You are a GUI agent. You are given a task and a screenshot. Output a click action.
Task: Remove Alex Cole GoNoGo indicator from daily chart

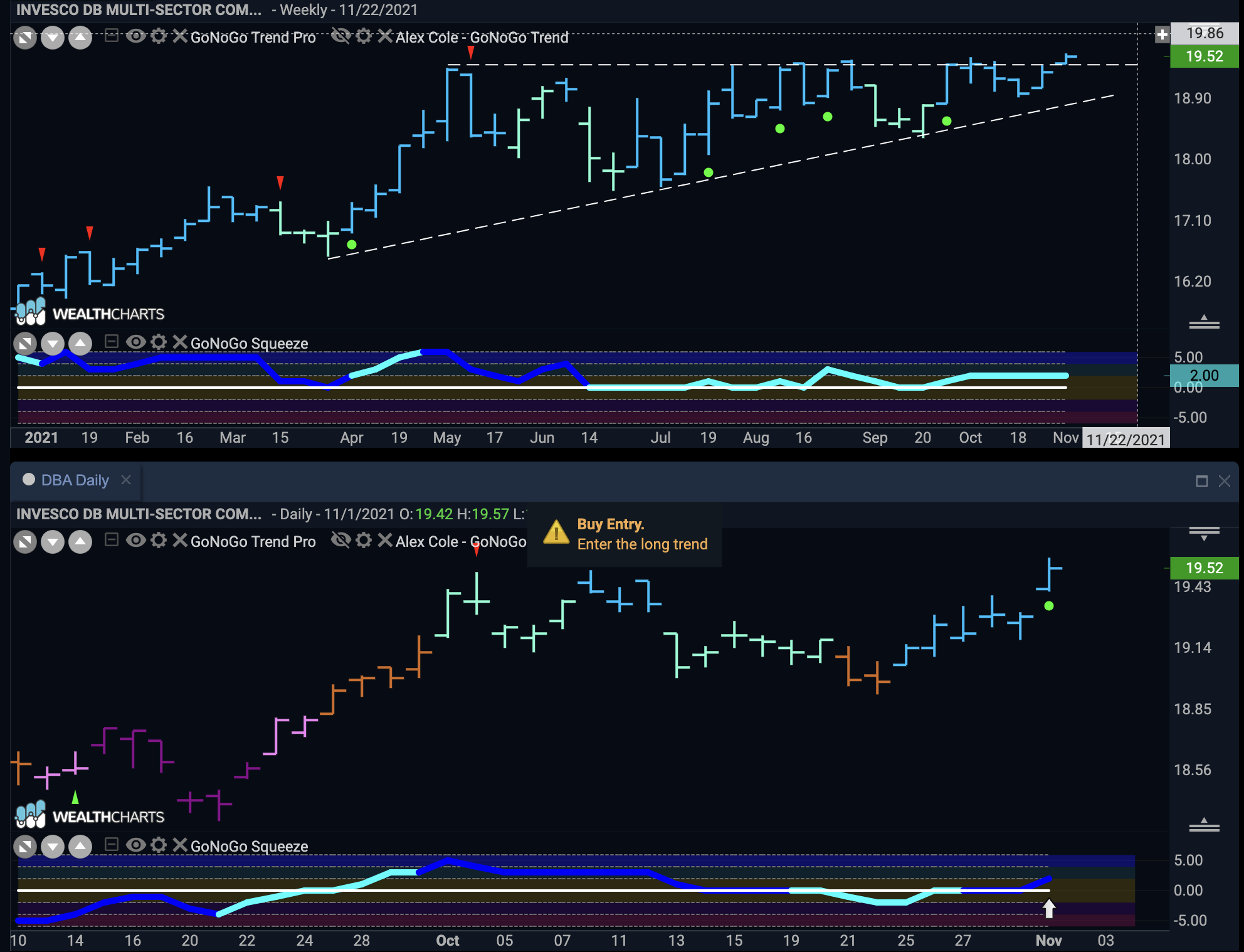click(385, 540)
